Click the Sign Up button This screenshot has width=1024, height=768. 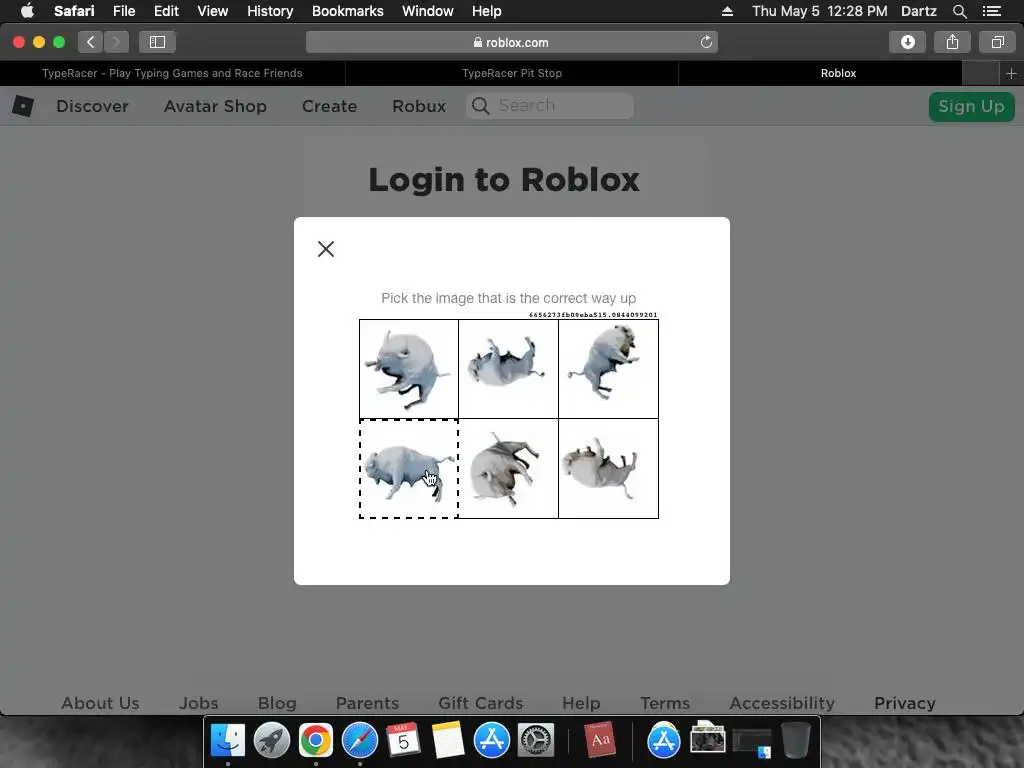[971, 106]
